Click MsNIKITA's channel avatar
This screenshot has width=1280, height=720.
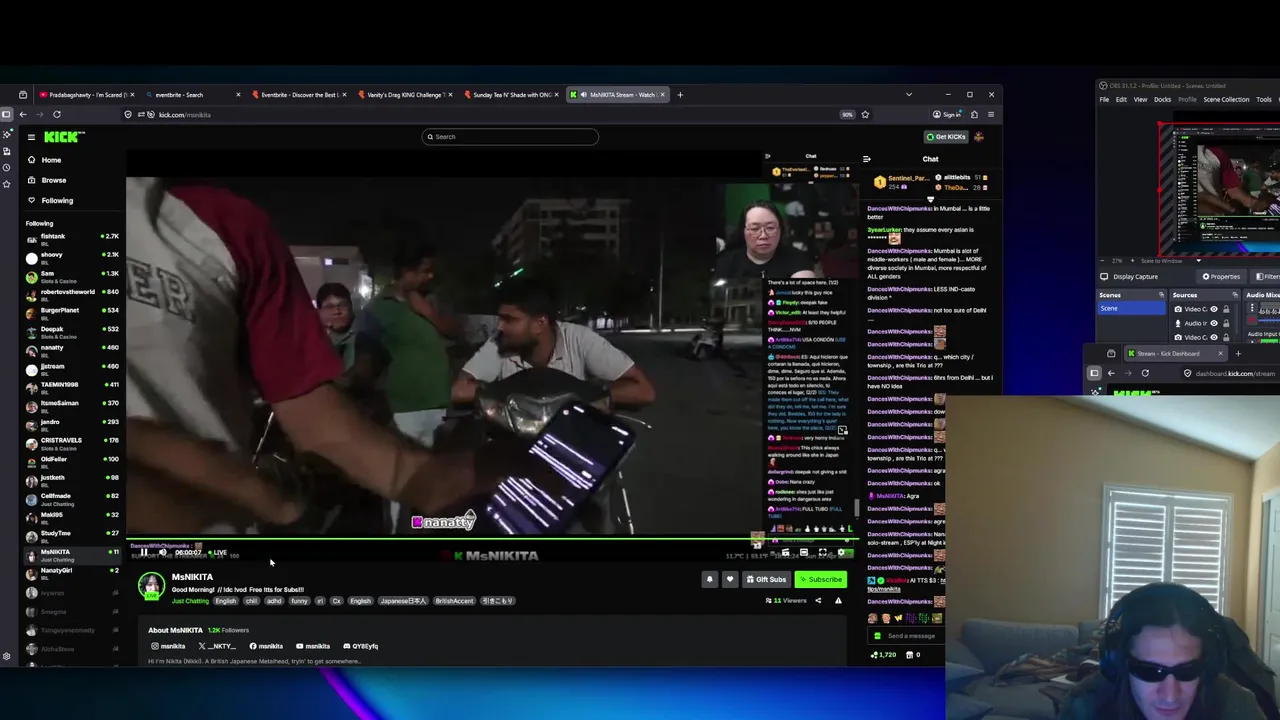click(x=151, y=586)
